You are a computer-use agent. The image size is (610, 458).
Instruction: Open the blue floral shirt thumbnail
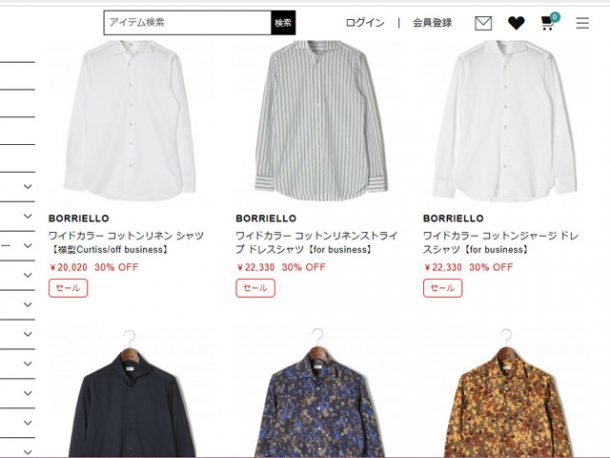[318, 393]
